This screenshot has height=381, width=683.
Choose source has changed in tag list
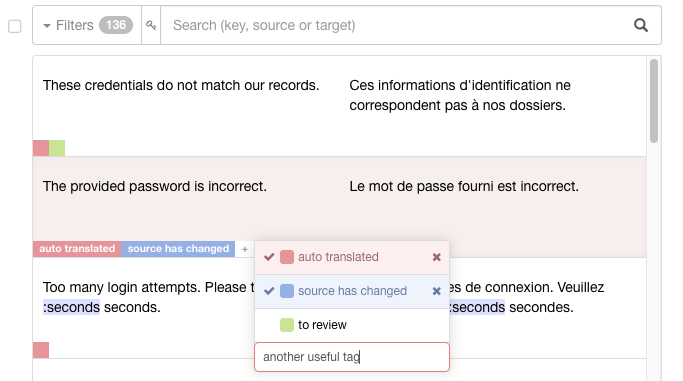click(352, 291)
